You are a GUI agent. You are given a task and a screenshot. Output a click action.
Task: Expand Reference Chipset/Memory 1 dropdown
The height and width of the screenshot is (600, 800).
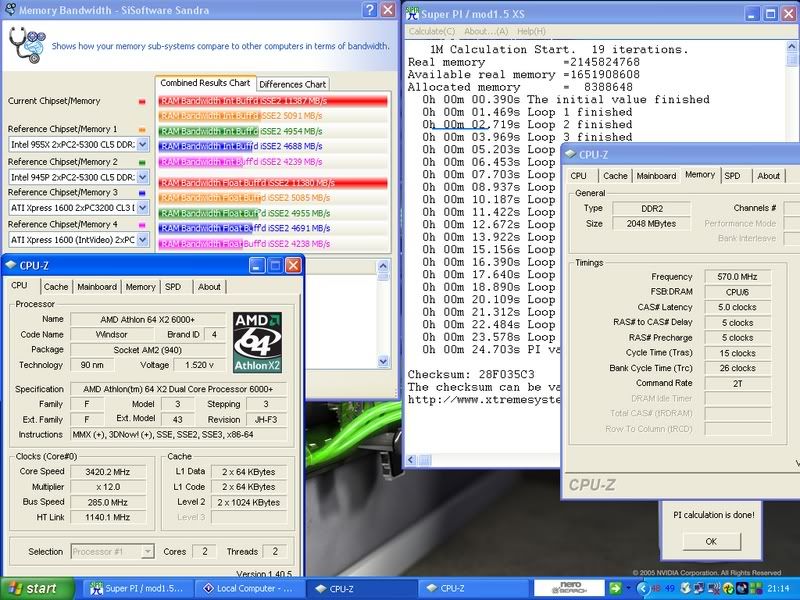[x=144, y=145]
